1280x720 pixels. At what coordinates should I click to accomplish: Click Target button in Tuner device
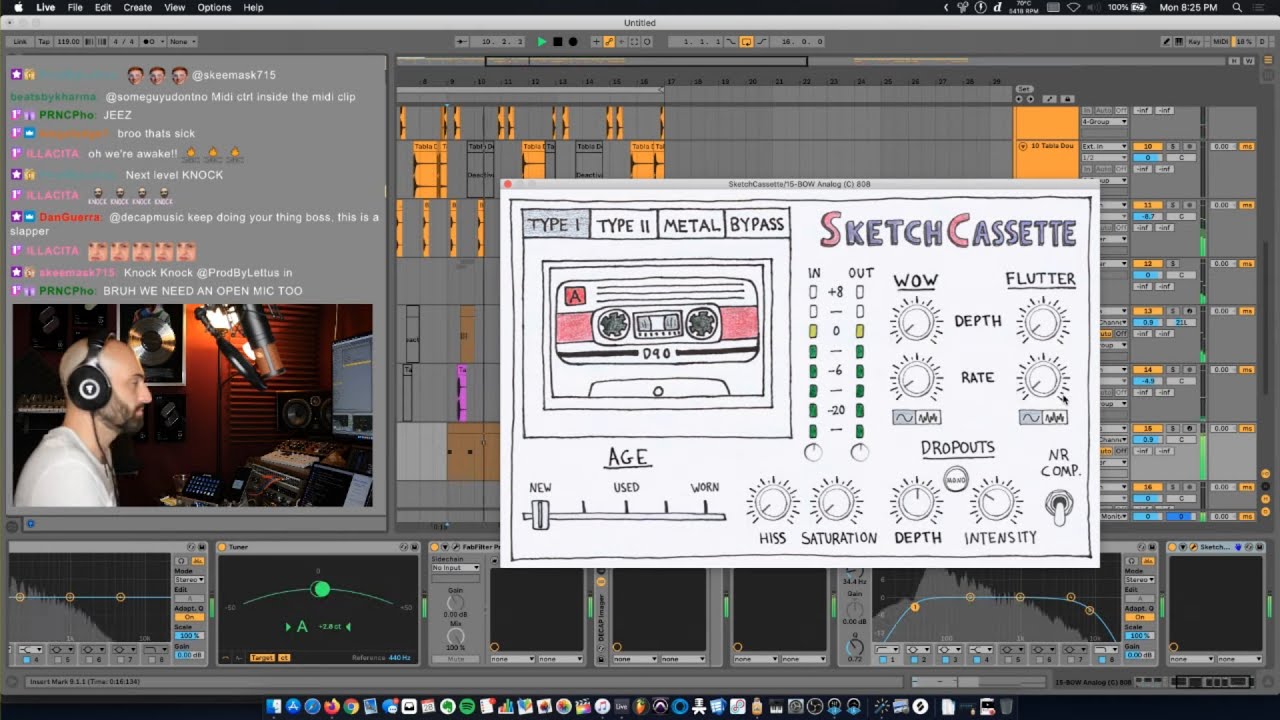click(x=262, y=657)
